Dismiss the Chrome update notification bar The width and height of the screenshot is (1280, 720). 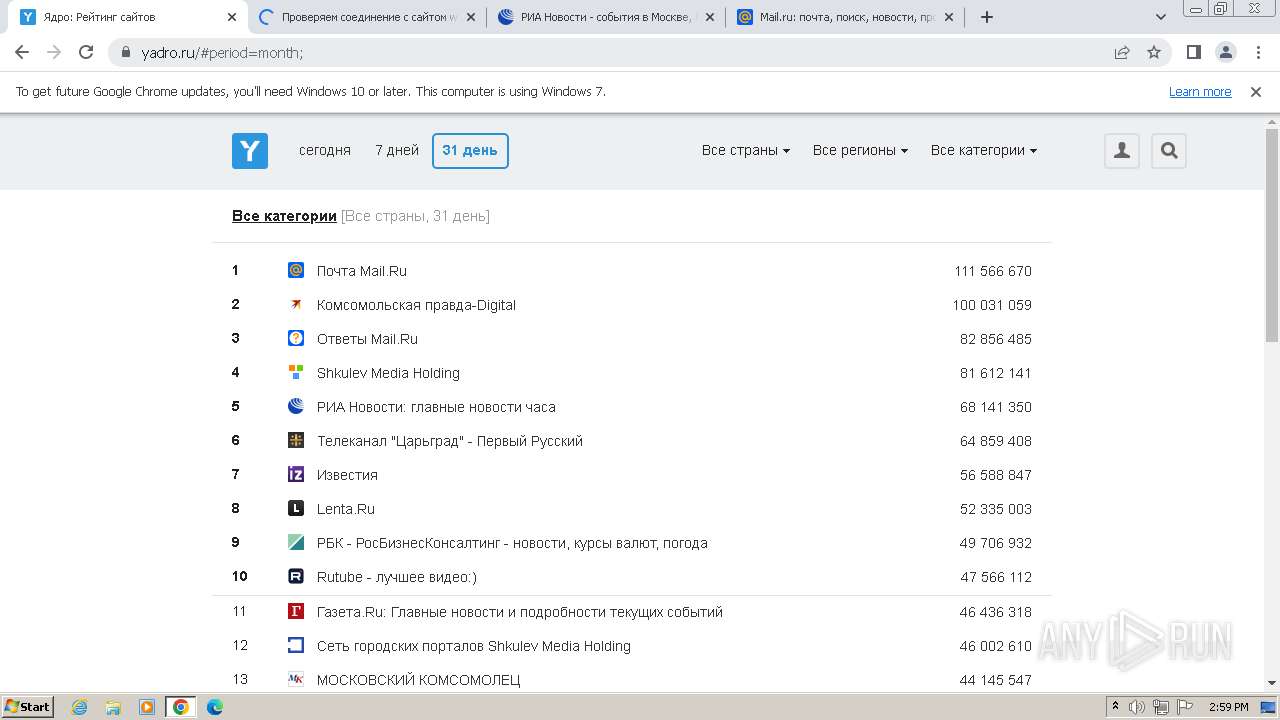(1256, 91)
